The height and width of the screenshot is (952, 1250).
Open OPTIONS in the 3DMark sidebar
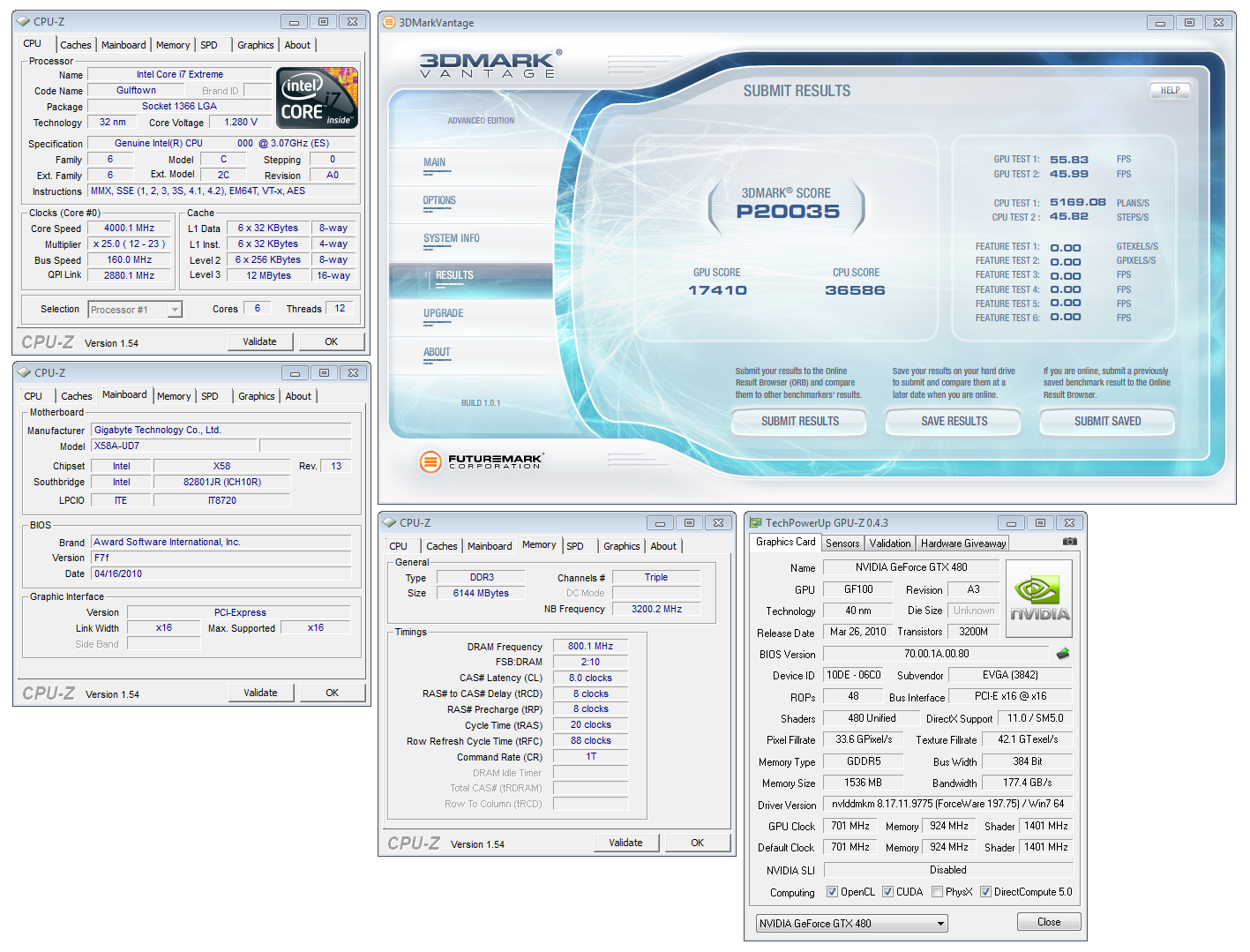tap(439, 200)
